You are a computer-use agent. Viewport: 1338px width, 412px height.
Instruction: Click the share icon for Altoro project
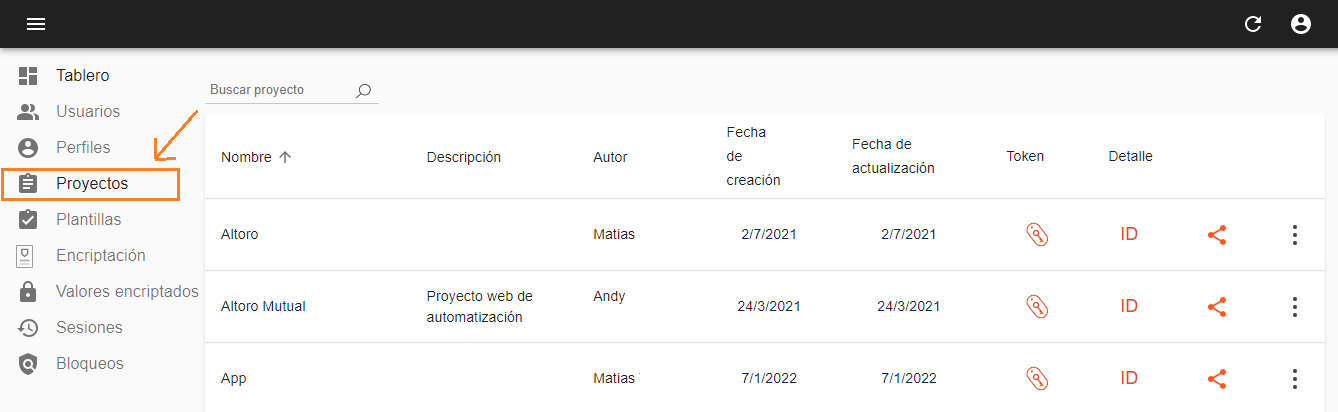pyautogui.click(x=1217, y=235)
